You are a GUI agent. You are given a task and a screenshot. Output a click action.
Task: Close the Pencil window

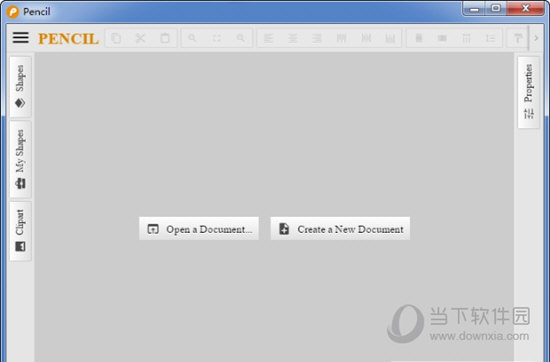pos(525,8)
